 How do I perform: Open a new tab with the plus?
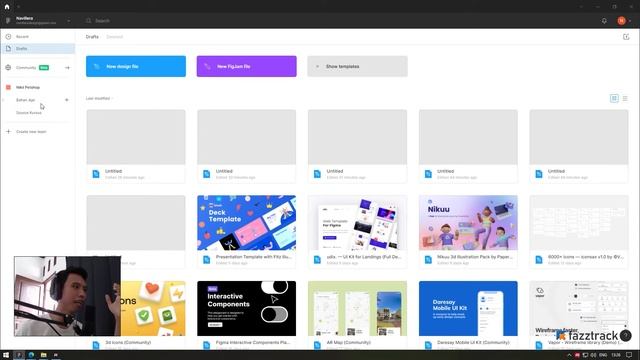18,7
